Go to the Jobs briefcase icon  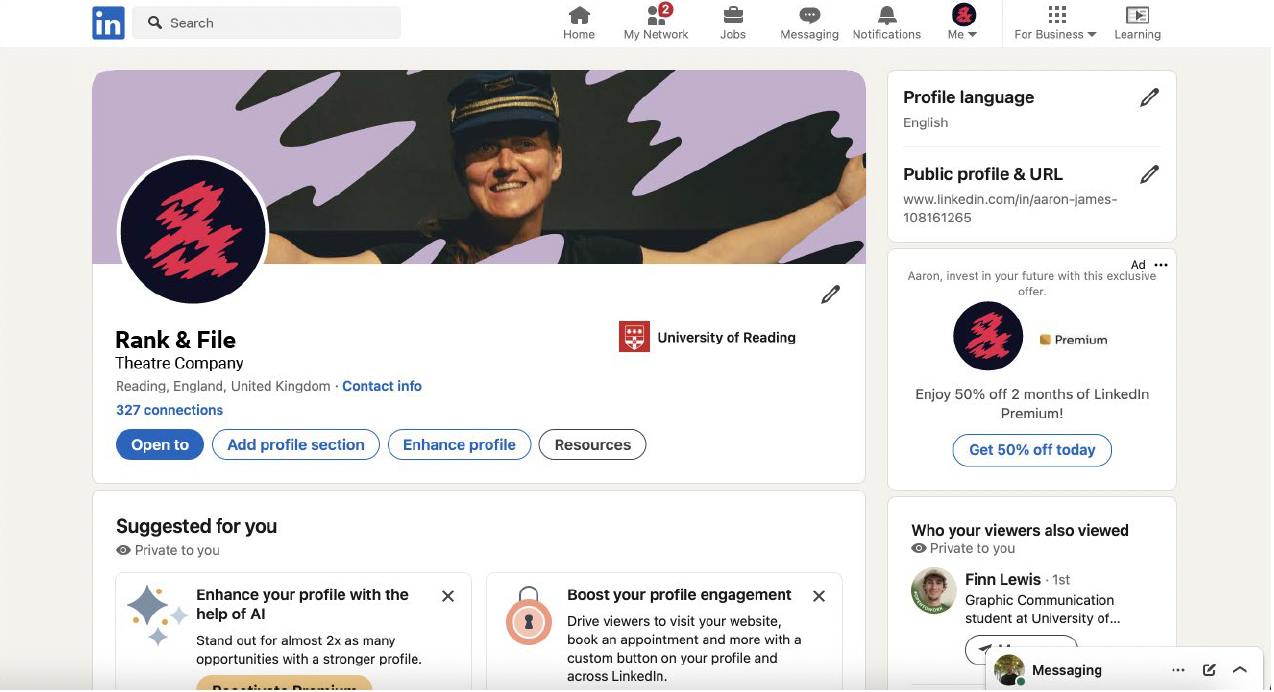pos(733,23)
